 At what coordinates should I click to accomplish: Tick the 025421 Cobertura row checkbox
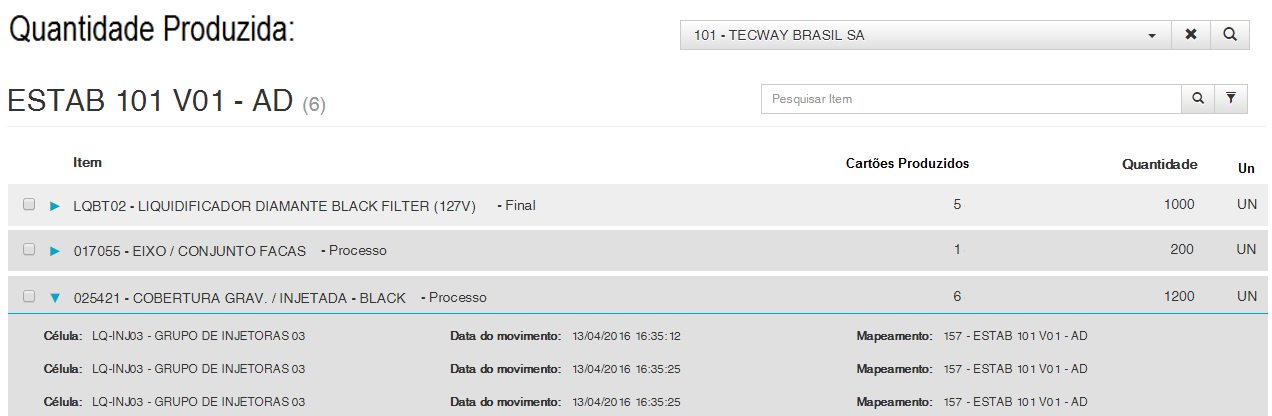pyautogui.click(x=29, y=296)
